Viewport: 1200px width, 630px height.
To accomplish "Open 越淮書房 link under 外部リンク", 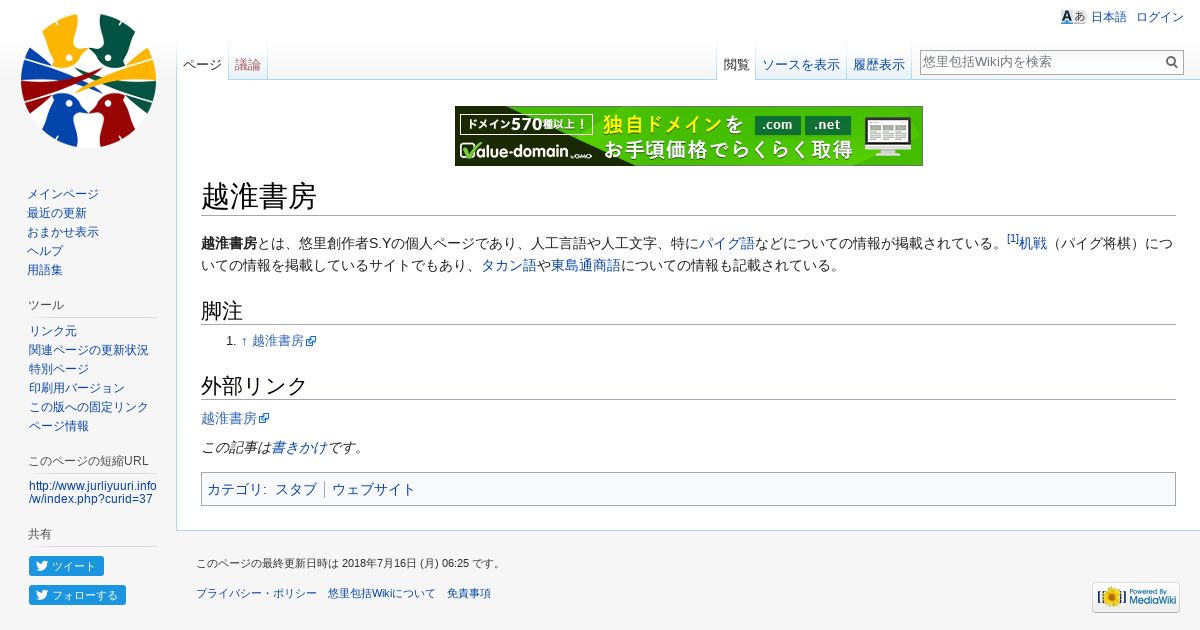I will coord(235,418).
